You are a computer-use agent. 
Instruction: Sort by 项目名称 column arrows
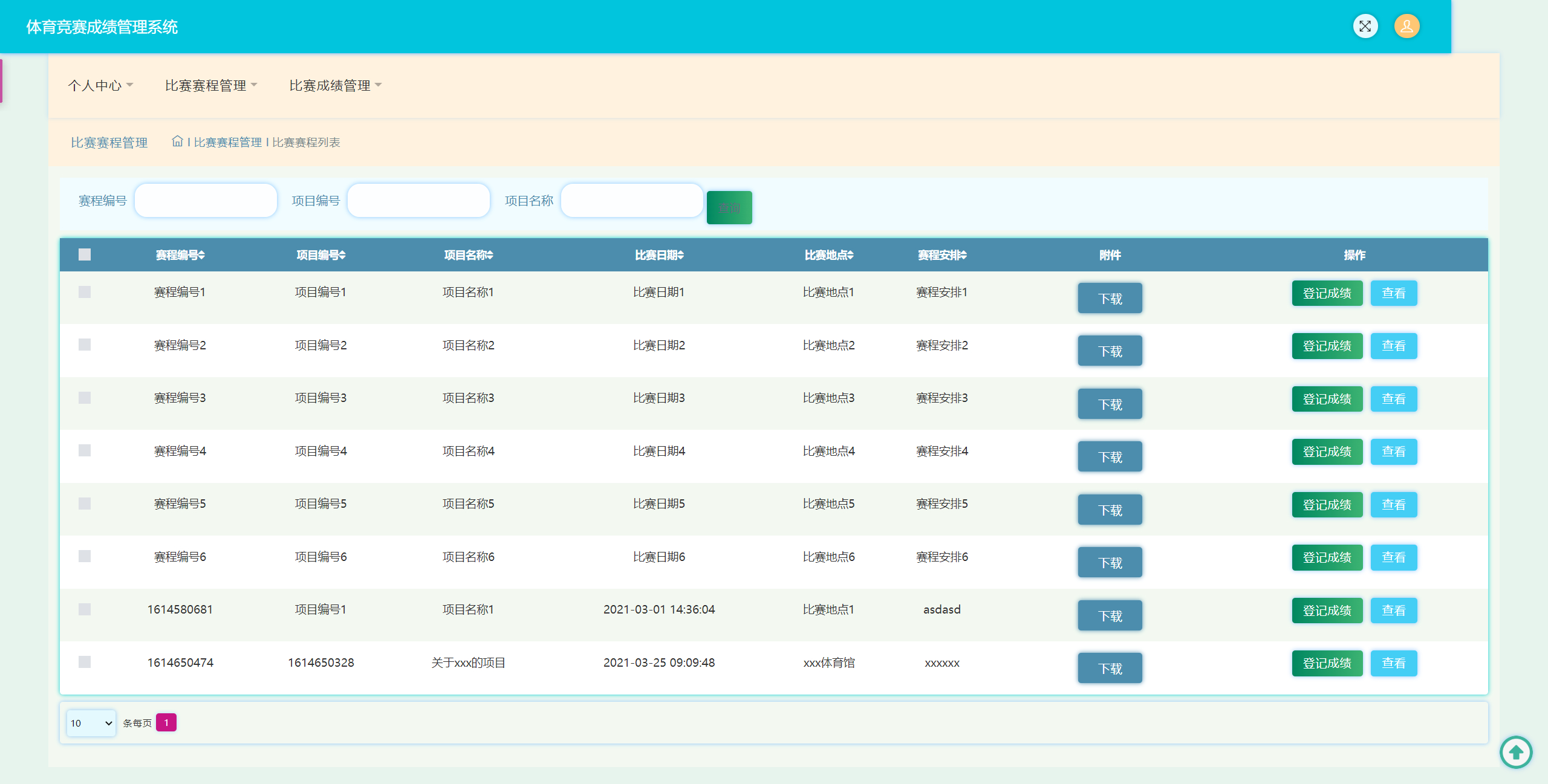tap(490, 255)
